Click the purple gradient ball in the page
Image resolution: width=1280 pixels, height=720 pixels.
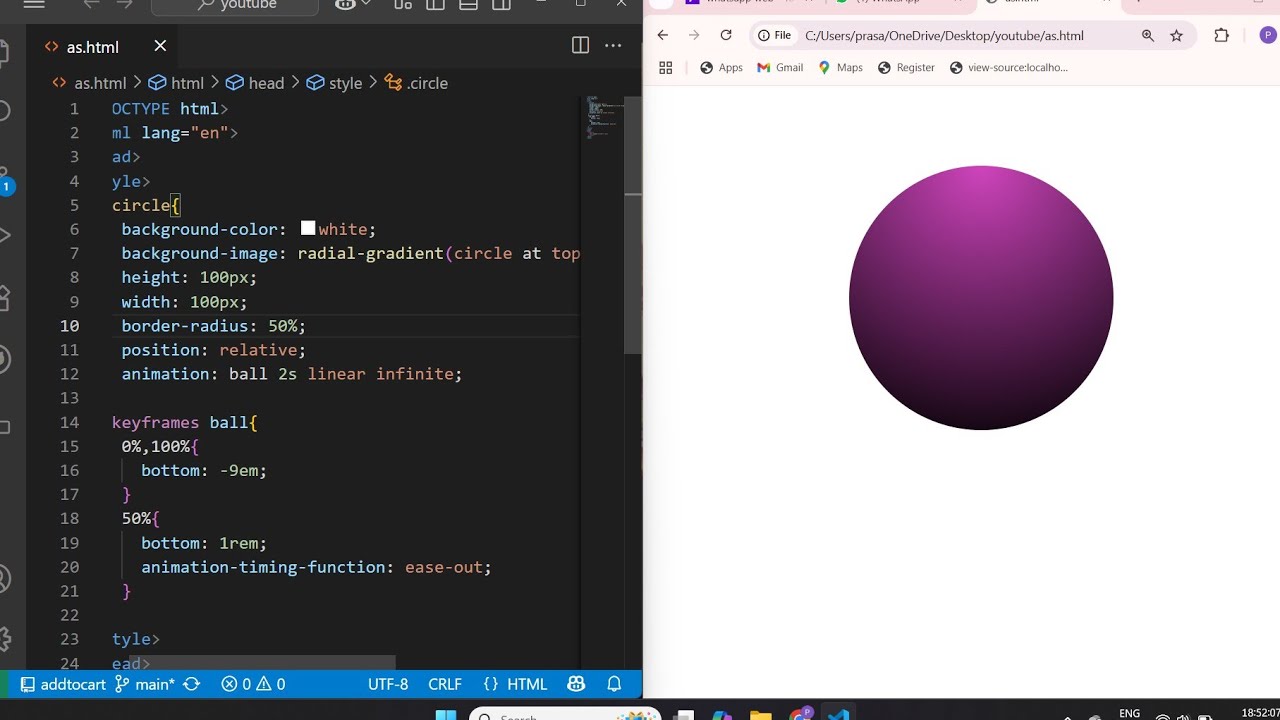[x=981, y=298]
